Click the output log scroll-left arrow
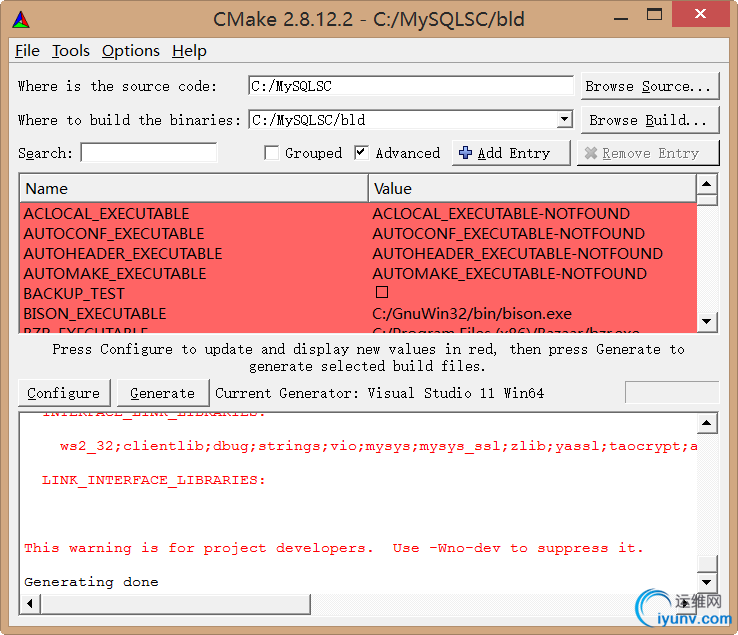The height and width of the screenshot is (635, 738). (30, 603)
